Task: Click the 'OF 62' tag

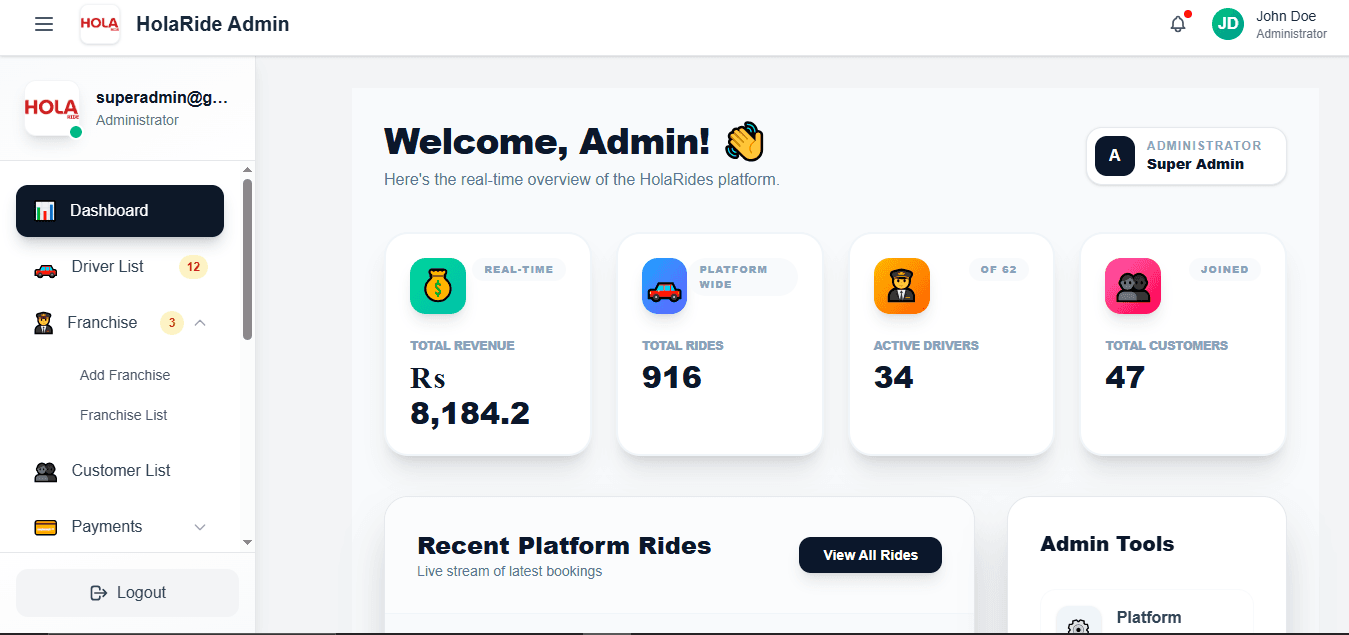Action: 998,269
